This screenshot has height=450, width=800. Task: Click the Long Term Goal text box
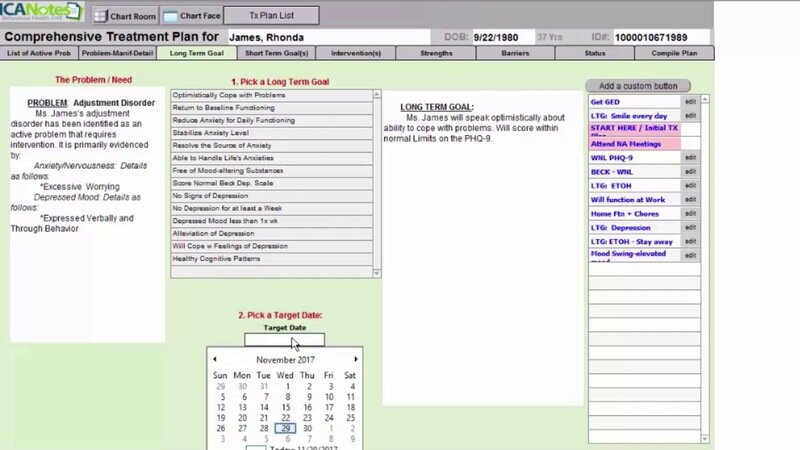(482, 248)
